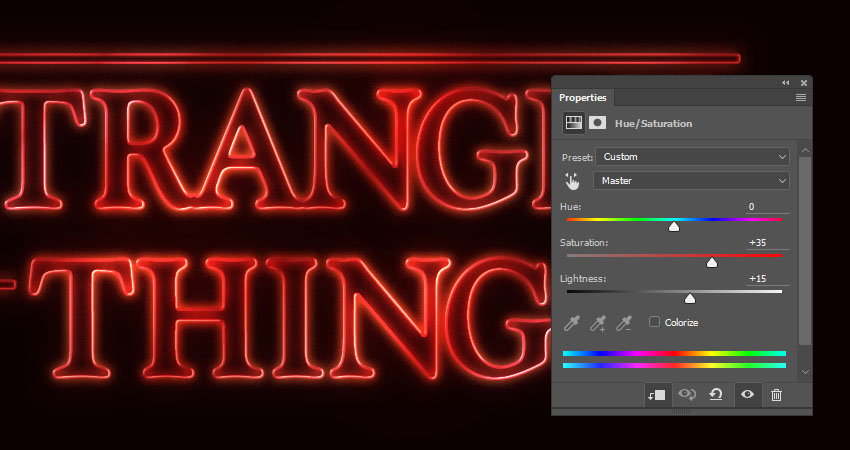The width and height of the screenshot is (850, 450).
Task: Switch to the Properties tab
Action: coord(583,98)
